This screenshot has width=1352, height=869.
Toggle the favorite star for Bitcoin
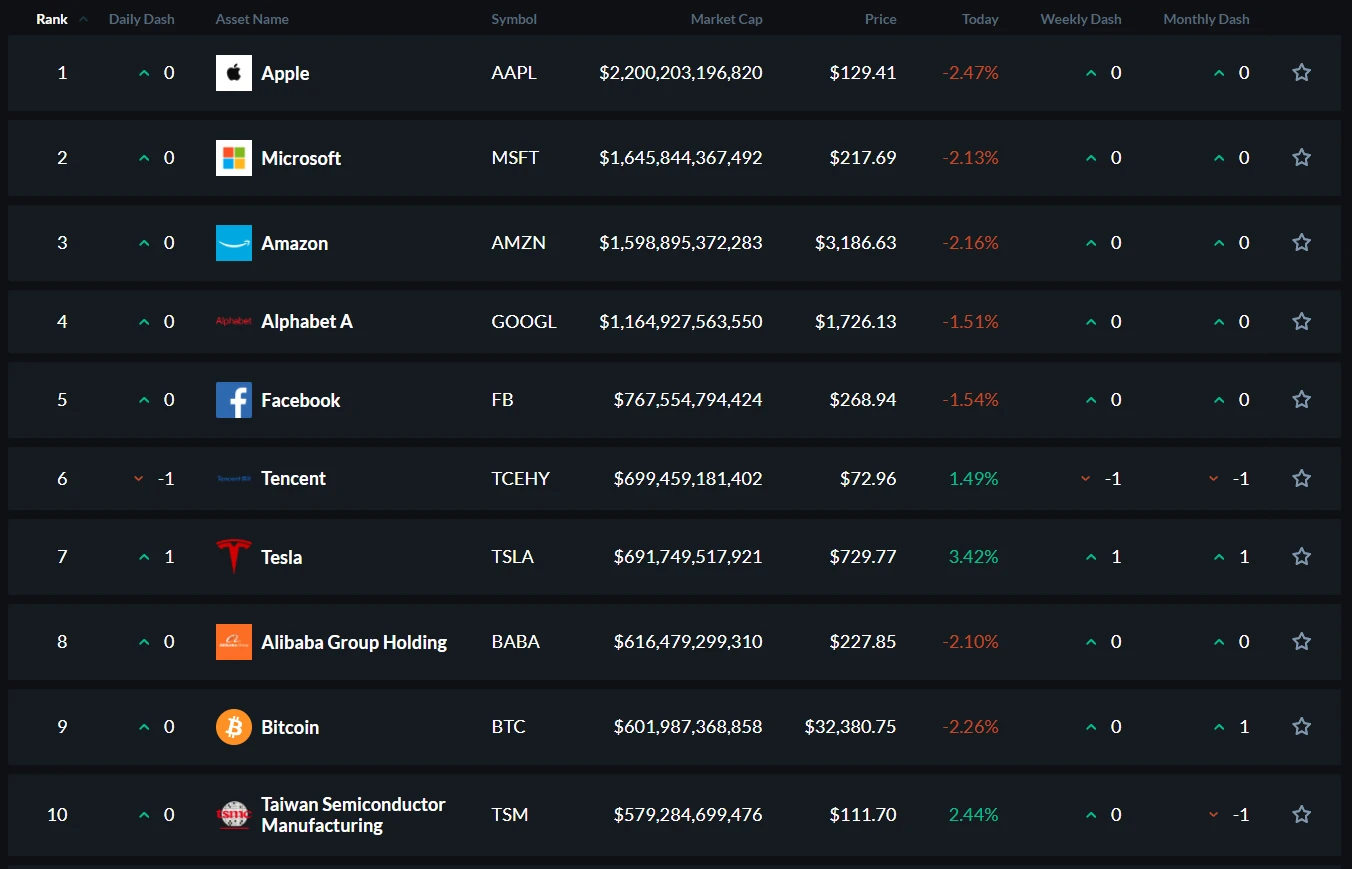(1301, 727)
